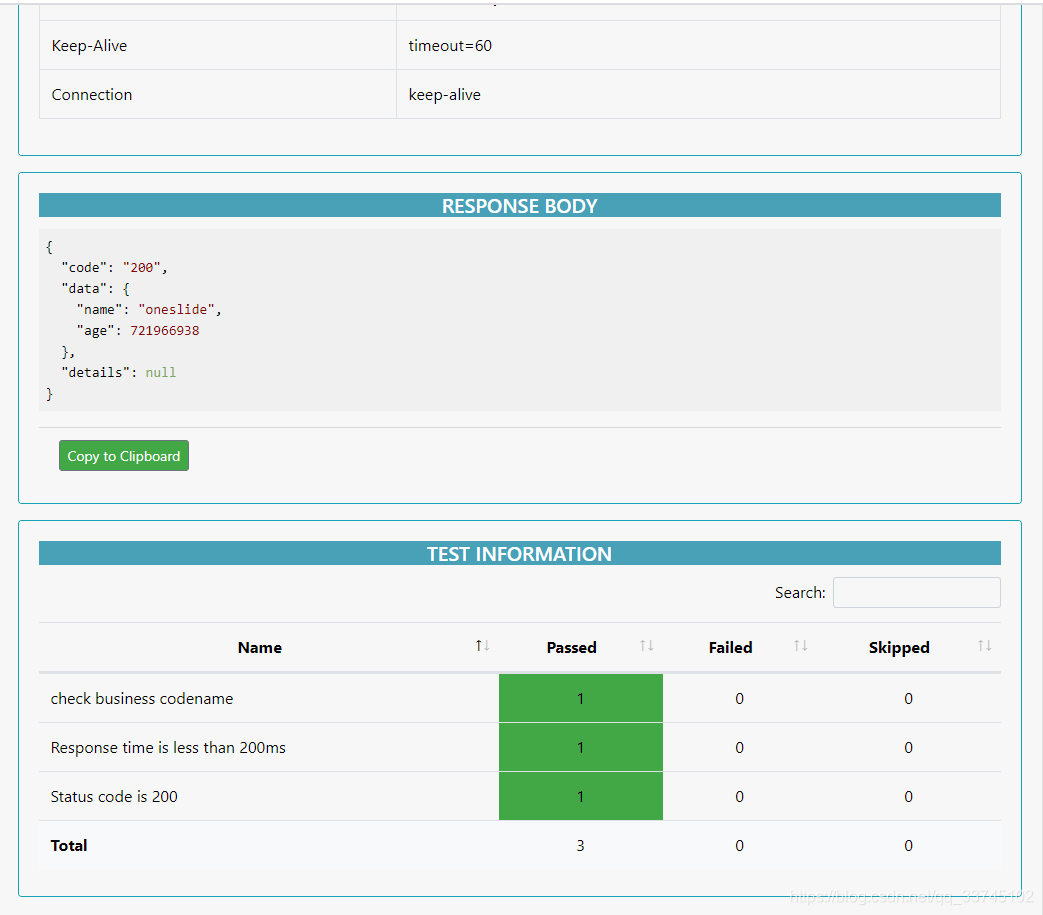This screenshot has height=915, width=1043.
Task: Click the keep-alive value cell
Action: click(x=698, y=94)
